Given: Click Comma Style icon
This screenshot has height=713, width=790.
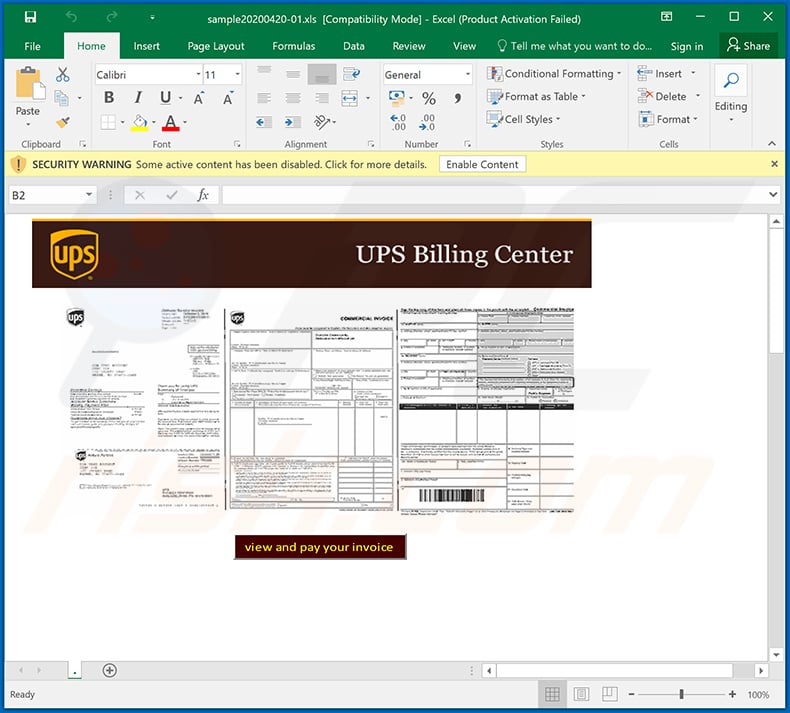Looking at the screenshot, I should [x=457, y=98].
